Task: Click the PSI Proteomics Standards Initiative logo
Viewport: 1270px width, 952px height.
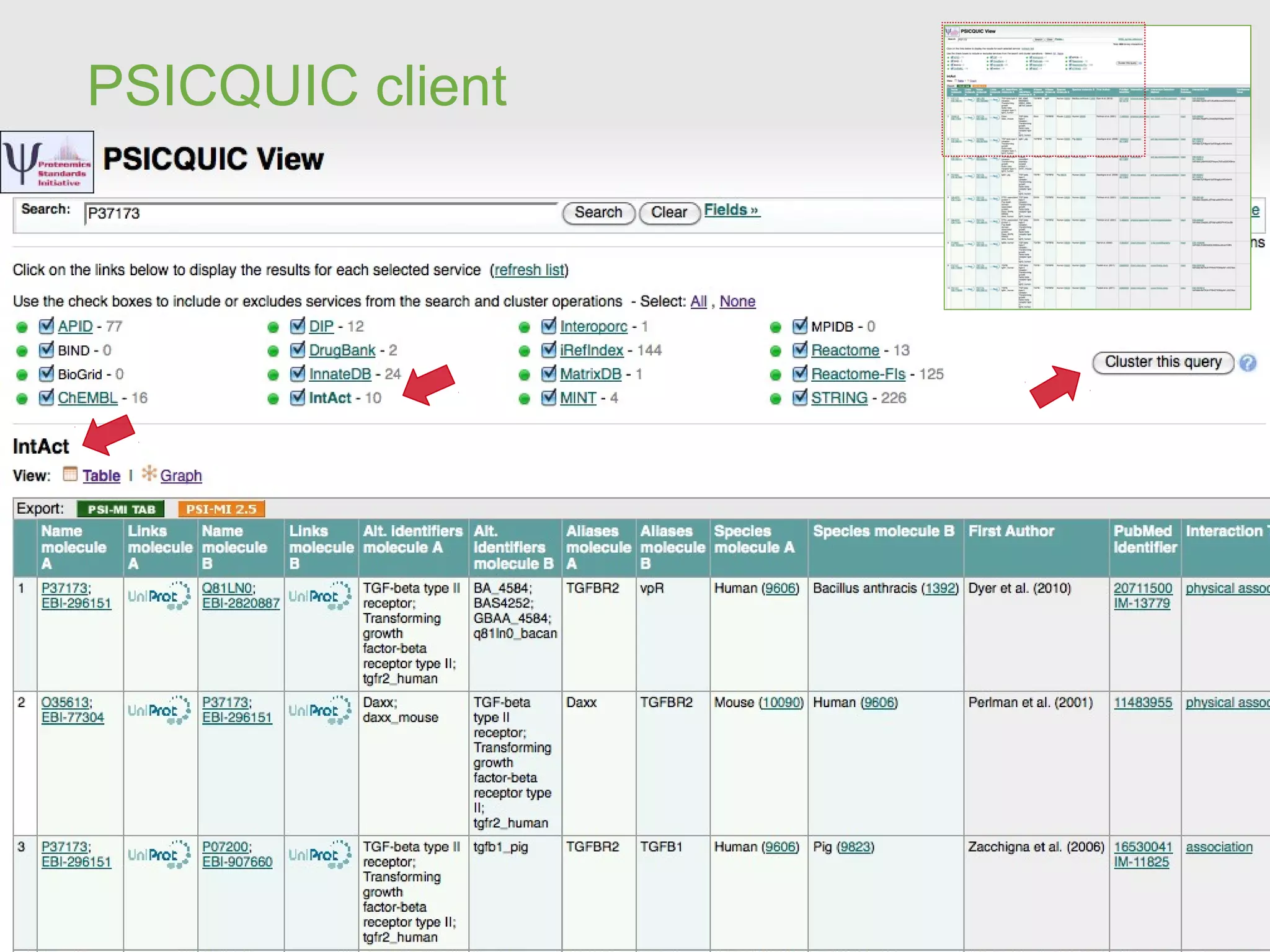Action: point(47,162)
